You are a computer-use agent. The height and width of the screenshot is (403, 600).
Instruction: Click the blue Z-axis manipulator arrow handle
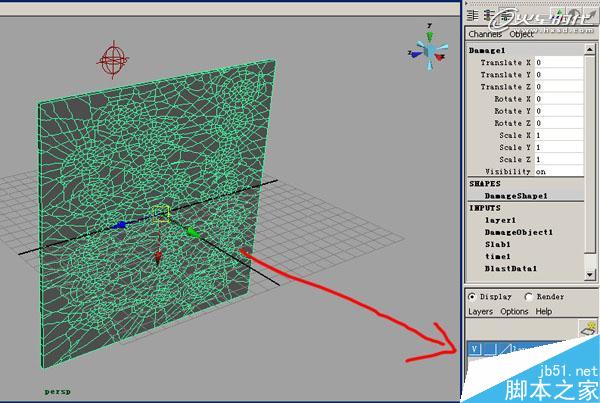(x=121, y=225)
